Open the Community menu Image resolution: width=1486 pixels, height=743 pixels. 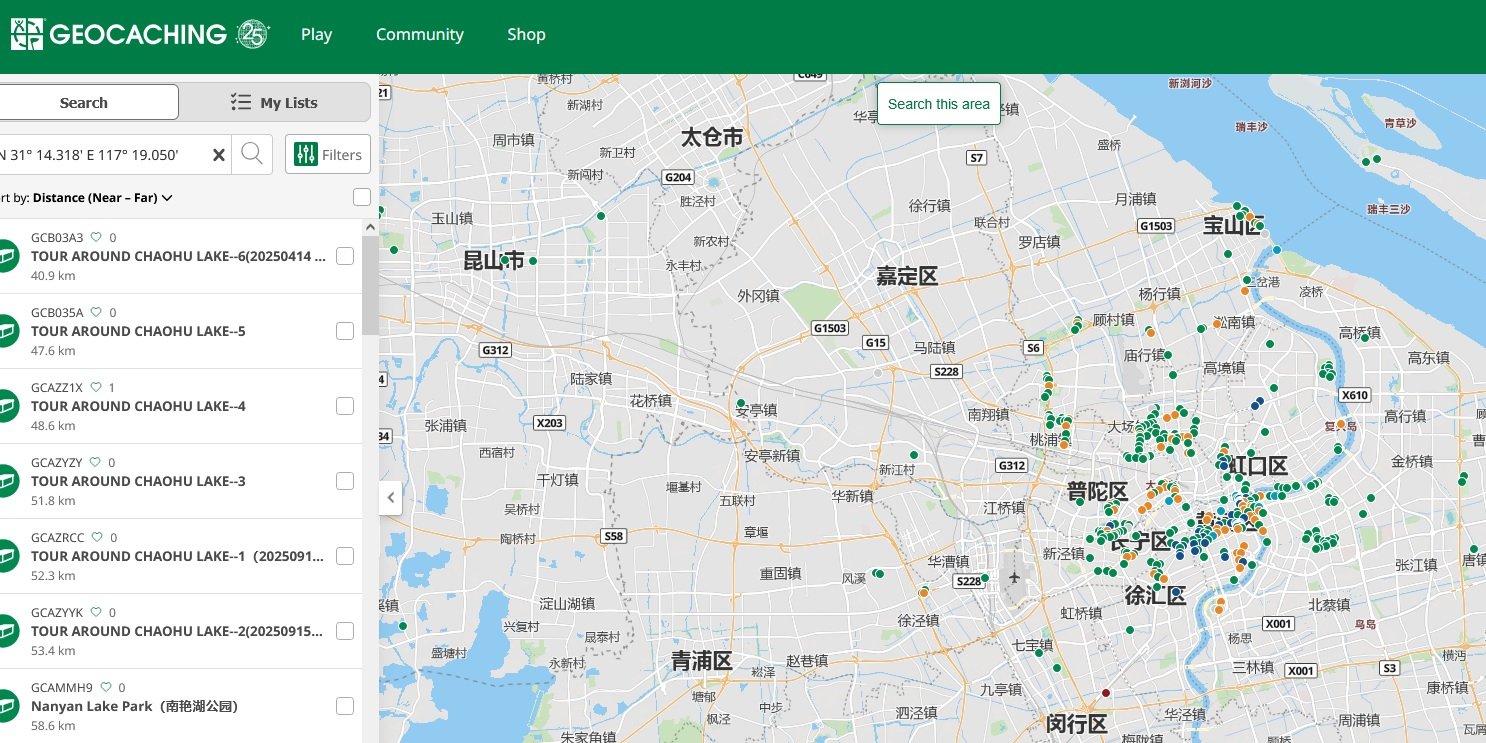(x=419, y=34)
